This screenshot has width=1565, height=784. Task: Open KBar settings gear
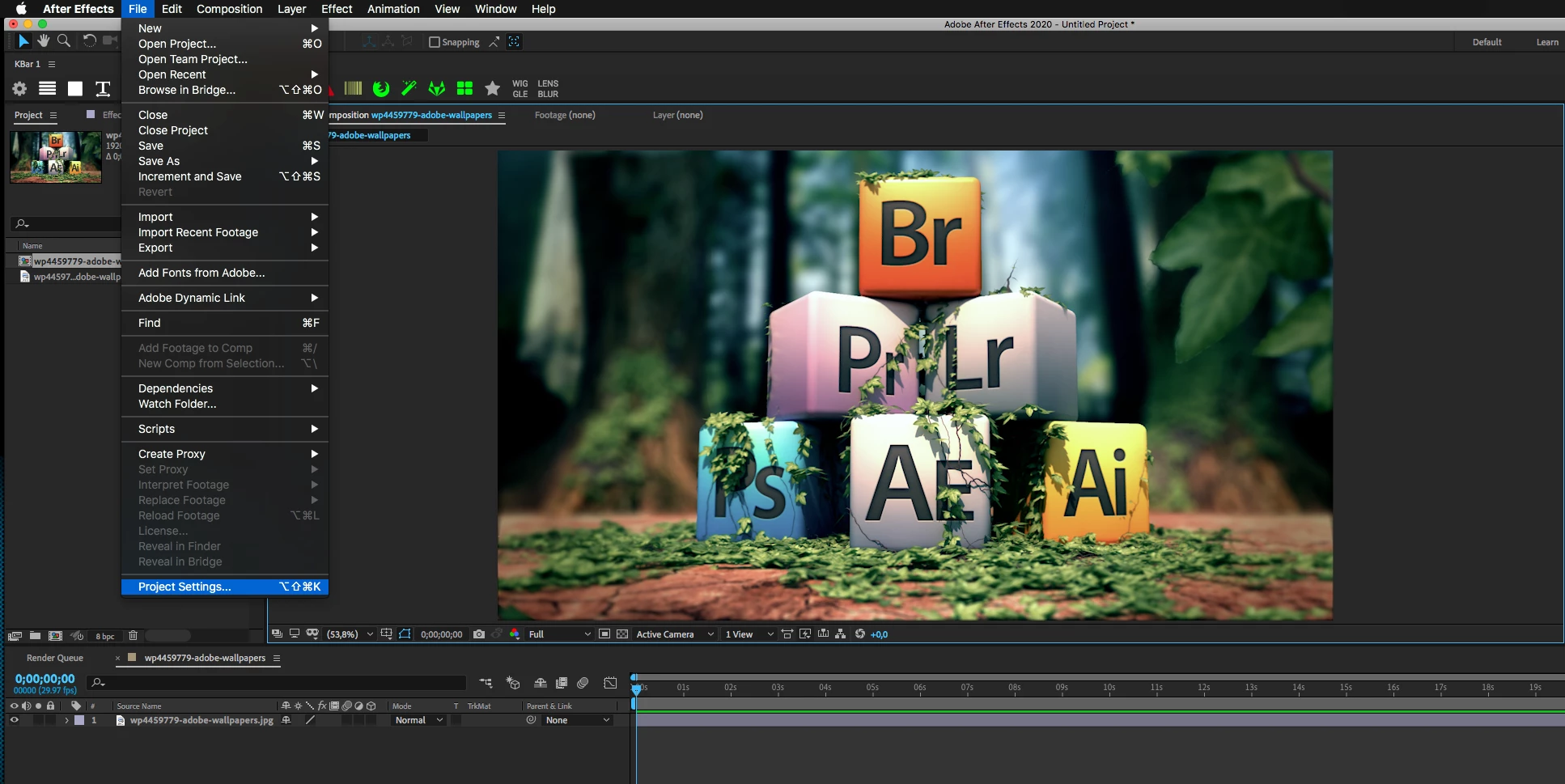tap(19, 89)
